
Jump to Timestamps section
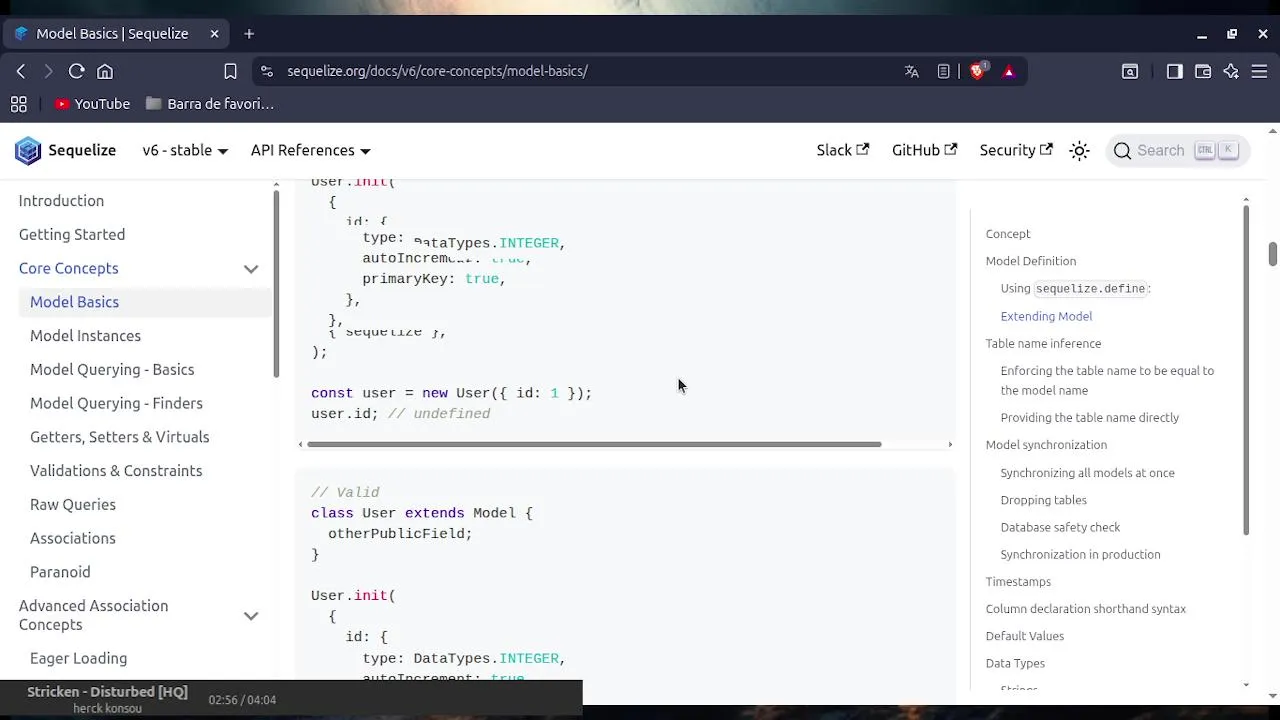[x=1018, y=582]
